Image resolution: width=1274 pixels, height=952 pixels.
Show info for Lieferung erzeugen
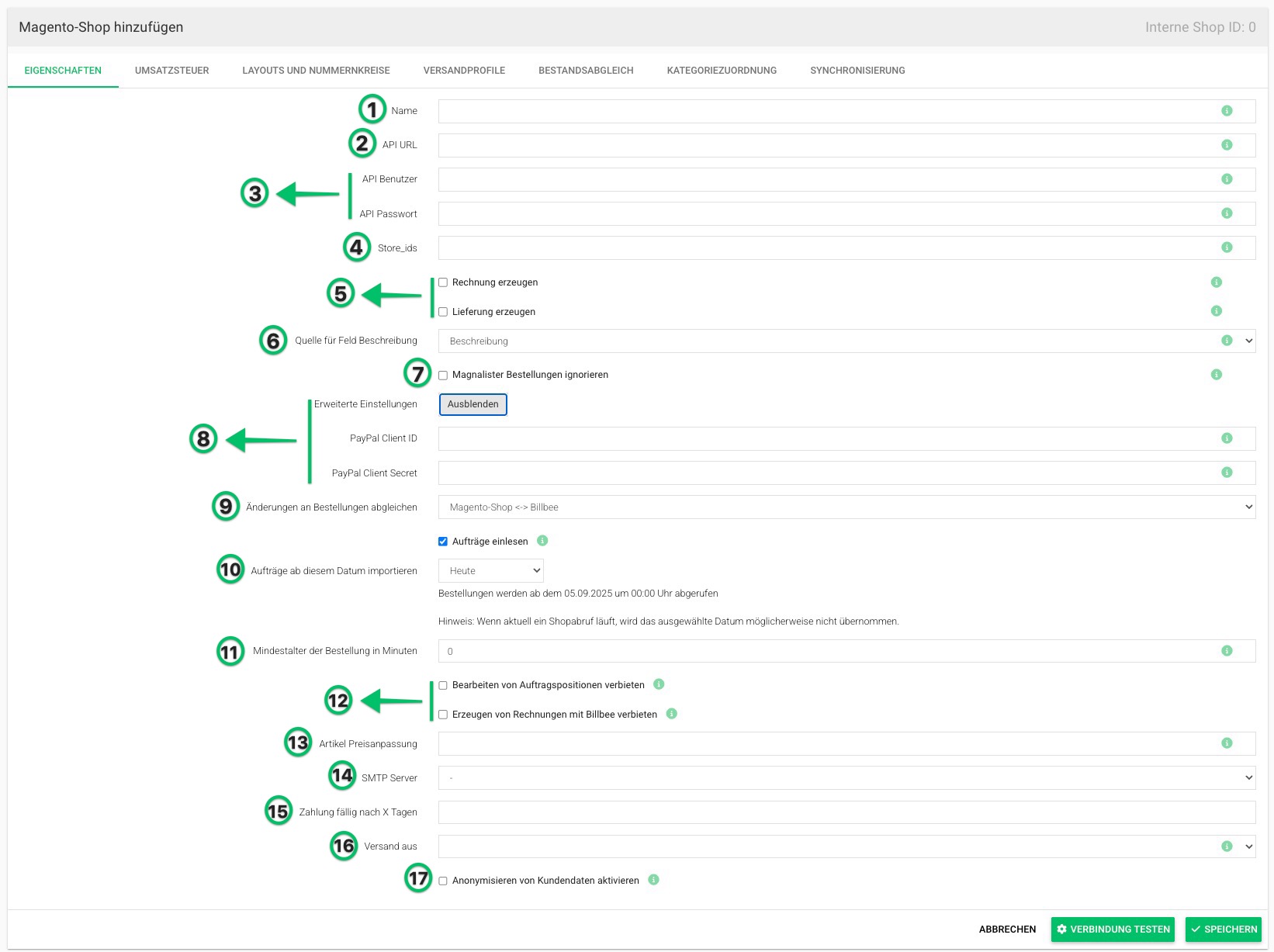tap(1217, 311)
